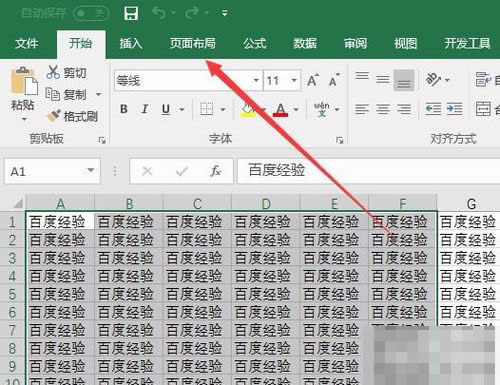Click the 格式刷 format painter
The height and width of the screenshot is (385, 500).
72,116
